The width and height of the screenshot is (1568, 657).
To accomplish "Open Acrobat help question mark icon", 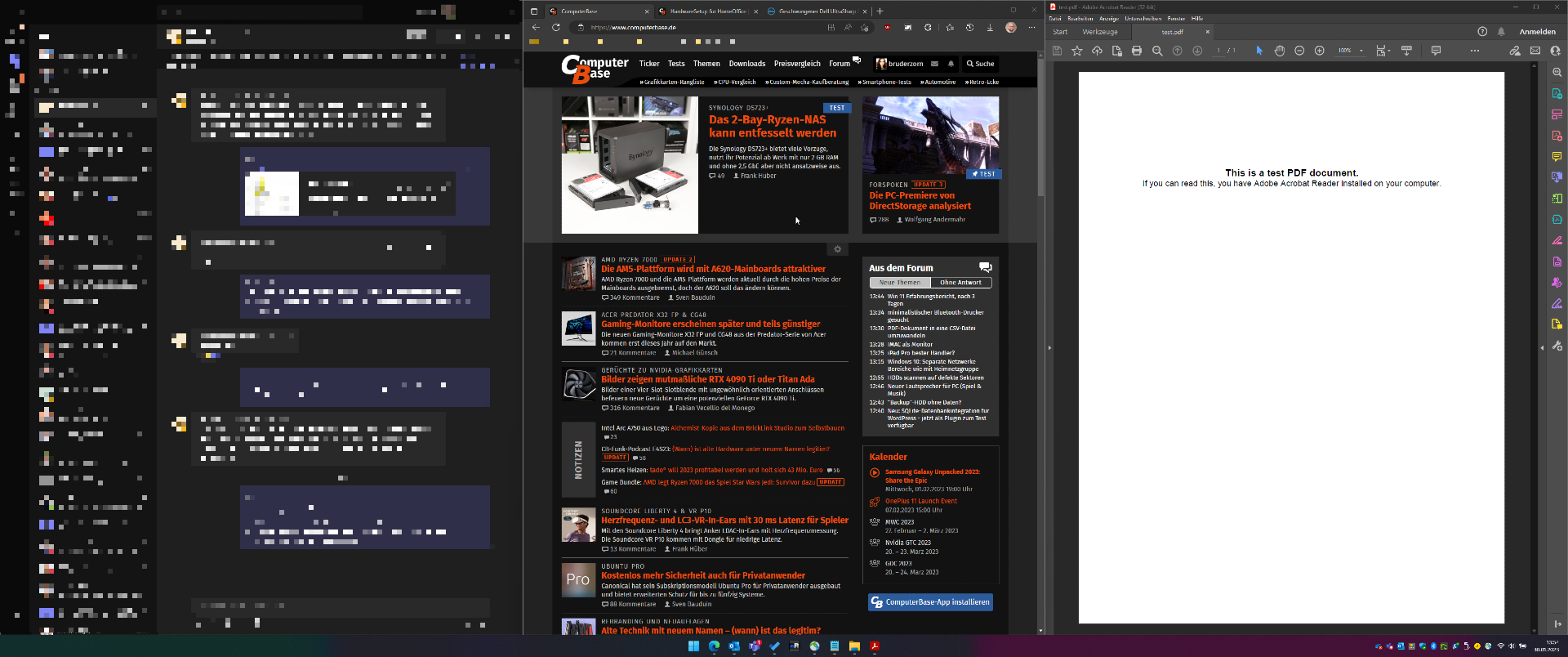I will [x=1482, y=32].
